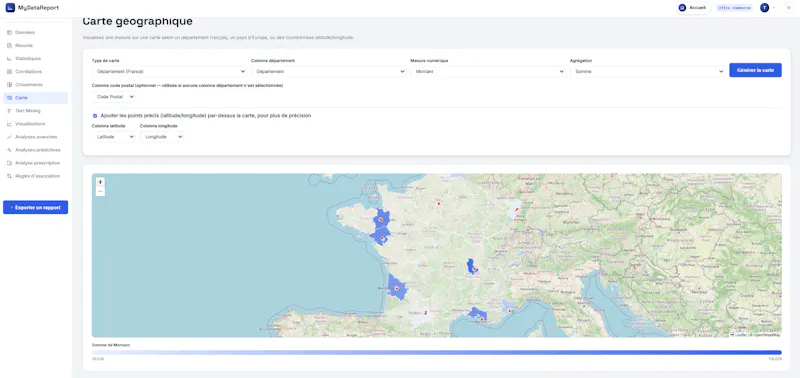
Task: Open the Agrégation dropdown set to Somme
Action: (x=647, y=71)
